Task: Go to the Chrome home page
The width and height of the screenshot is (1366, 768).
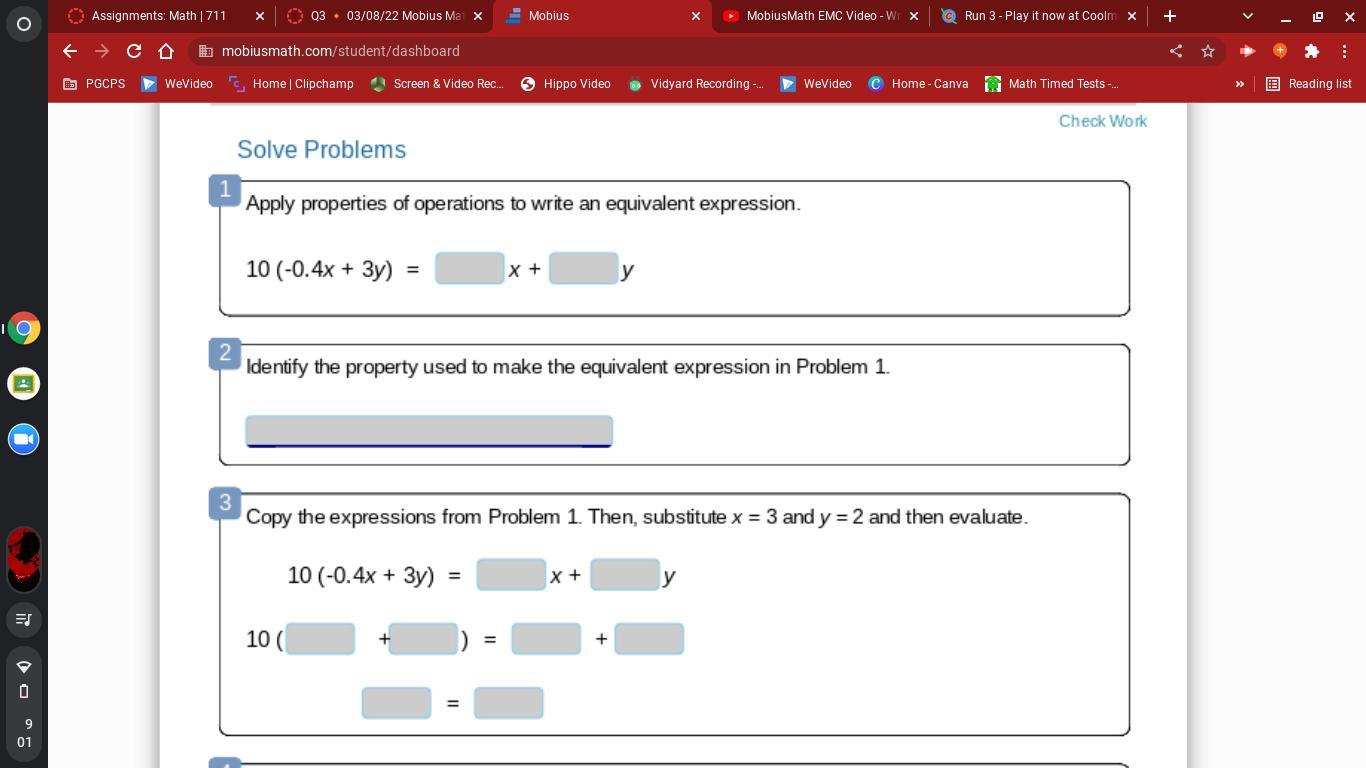Action: (166, 51)
